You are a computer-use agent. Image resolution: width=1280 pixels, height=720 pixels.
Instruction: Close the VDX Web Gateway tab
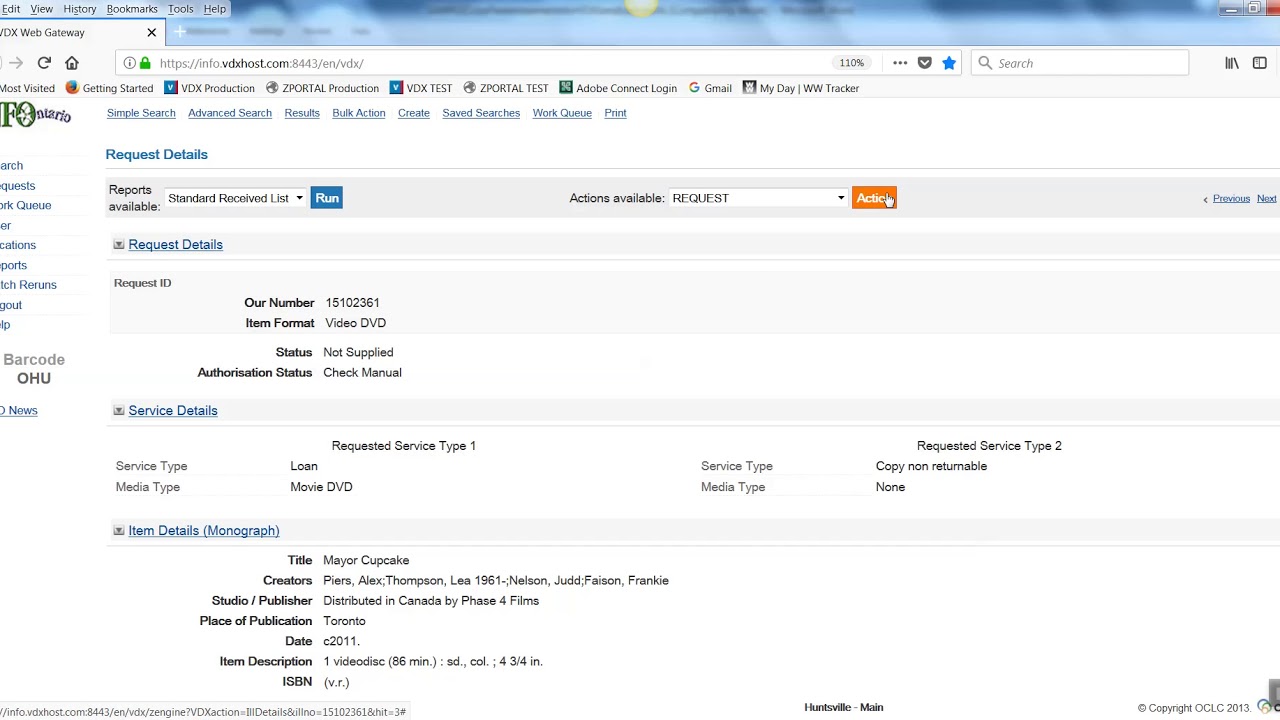point(152,32)
